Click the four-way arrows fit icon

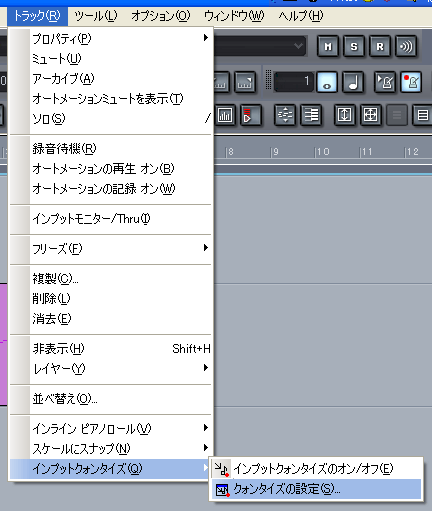(370, 115)
